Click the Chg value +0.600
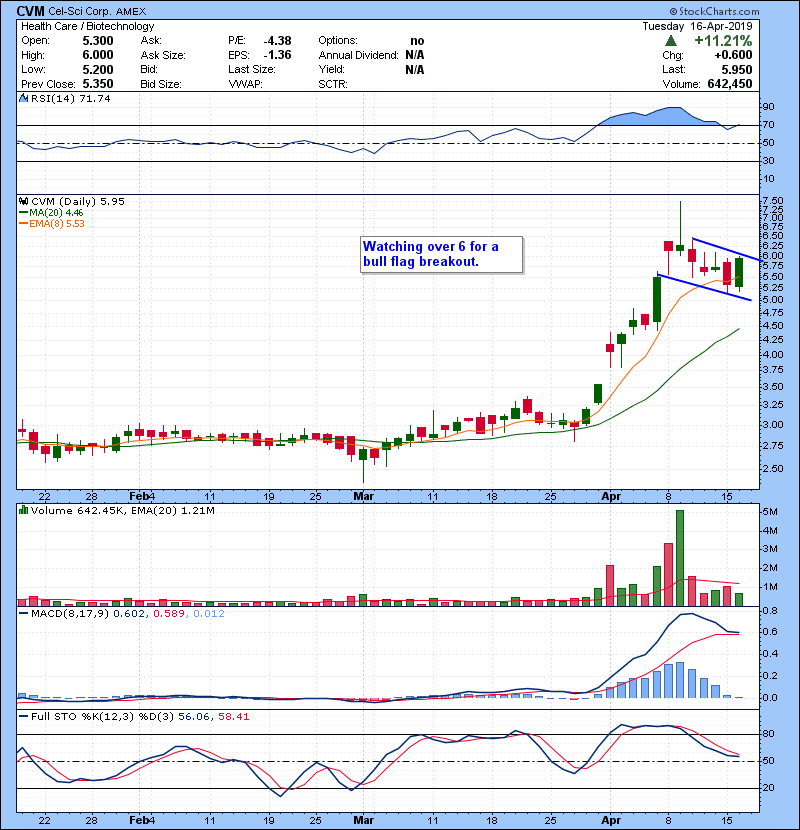The width and height of the screenshot is (800, 830). click(733, 55)
